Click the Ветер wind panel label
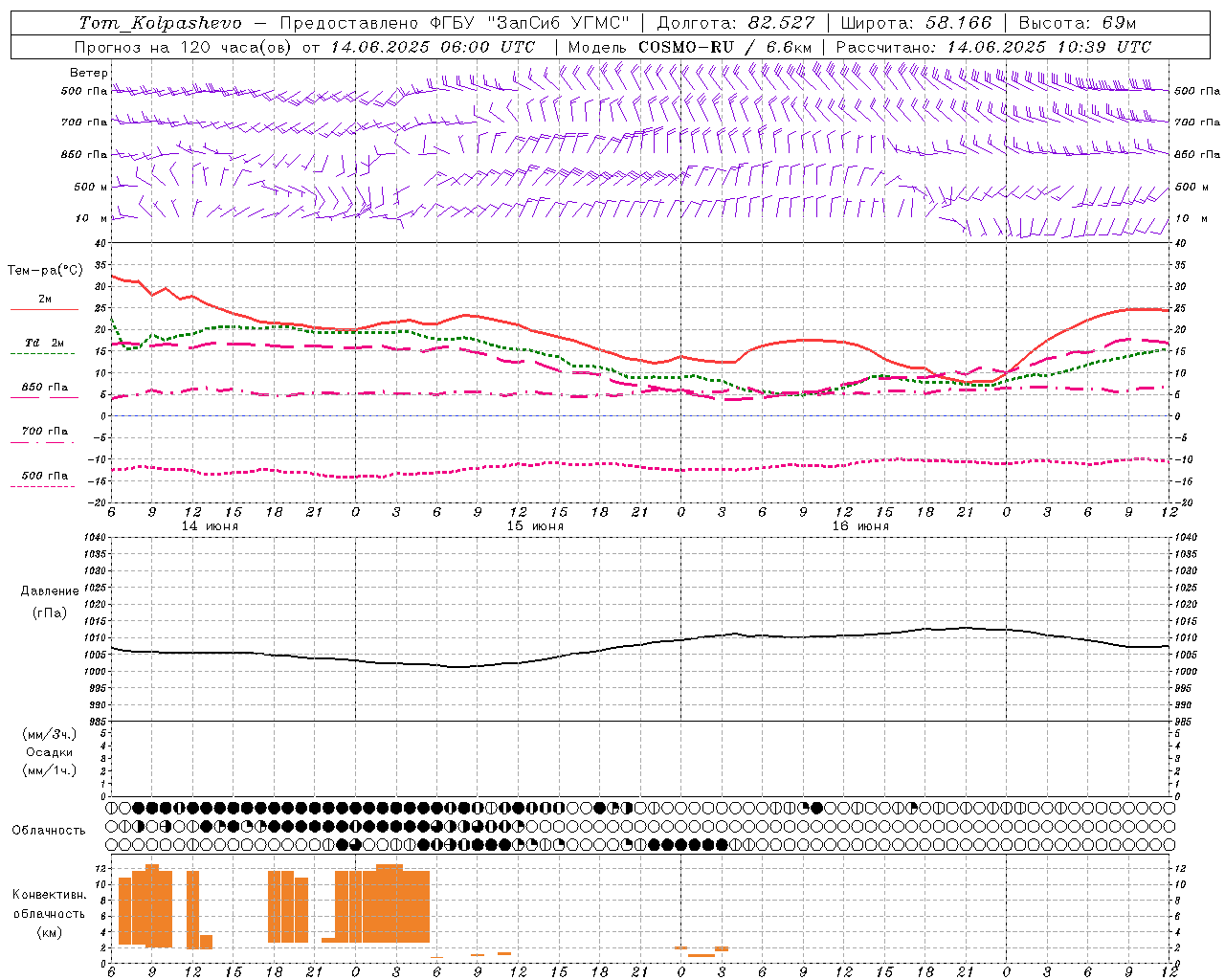 click(88, 73)
